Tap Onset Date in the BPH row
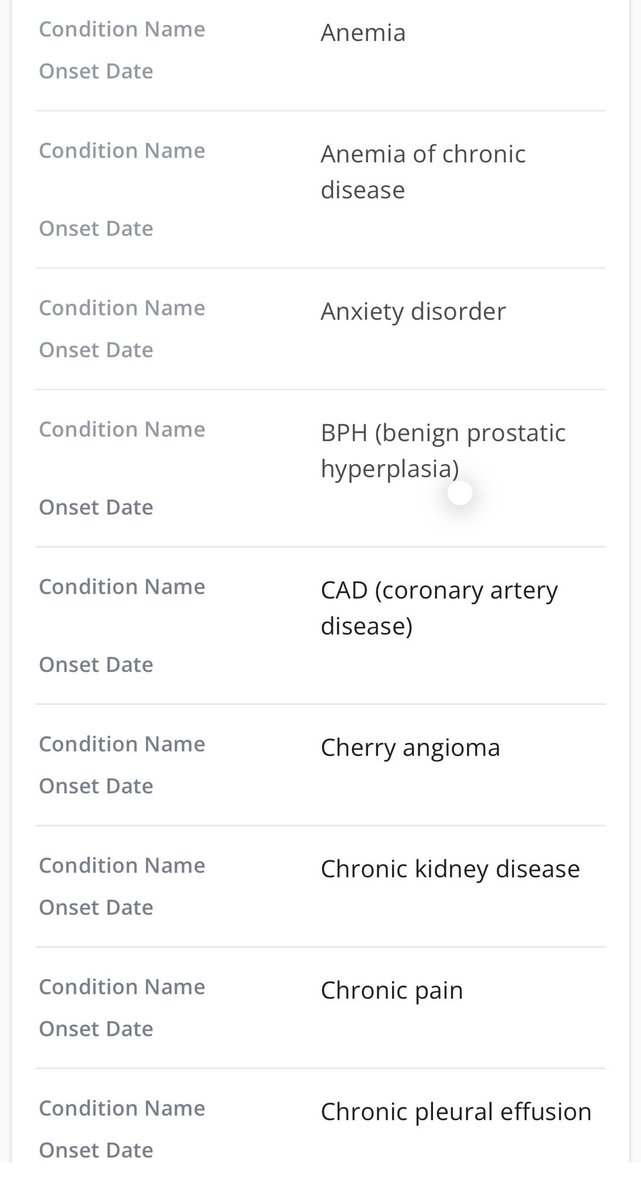The image size is (641, 1200). pos(96,507)
